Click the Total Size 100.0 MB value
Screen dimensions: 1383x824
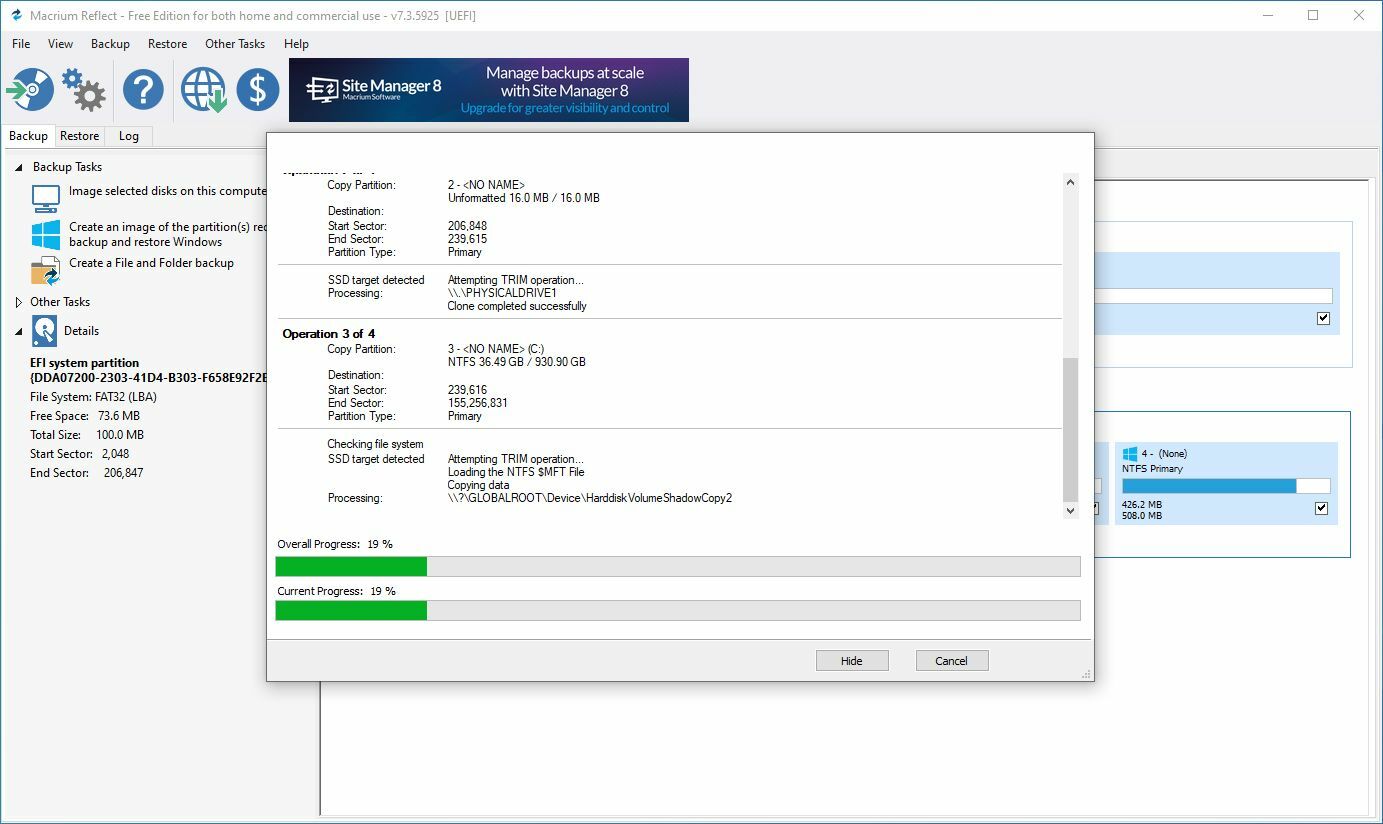[x=120, y=435]
